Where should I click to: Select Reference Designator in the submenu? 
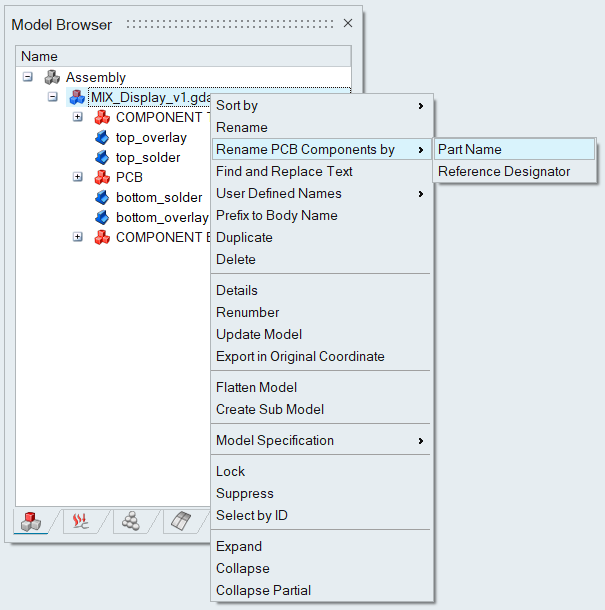(x=514, y=172)
